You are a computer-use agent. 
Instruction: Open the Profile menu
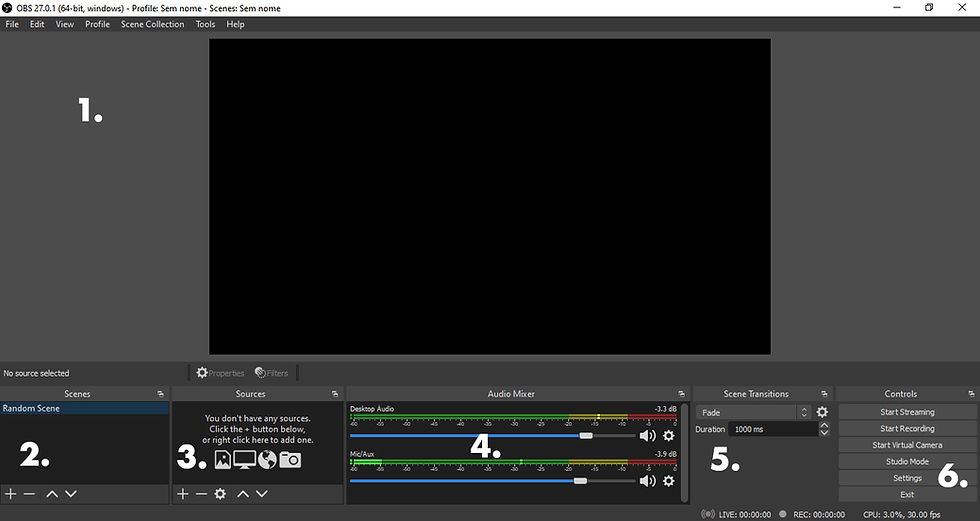tap(98, 24)
